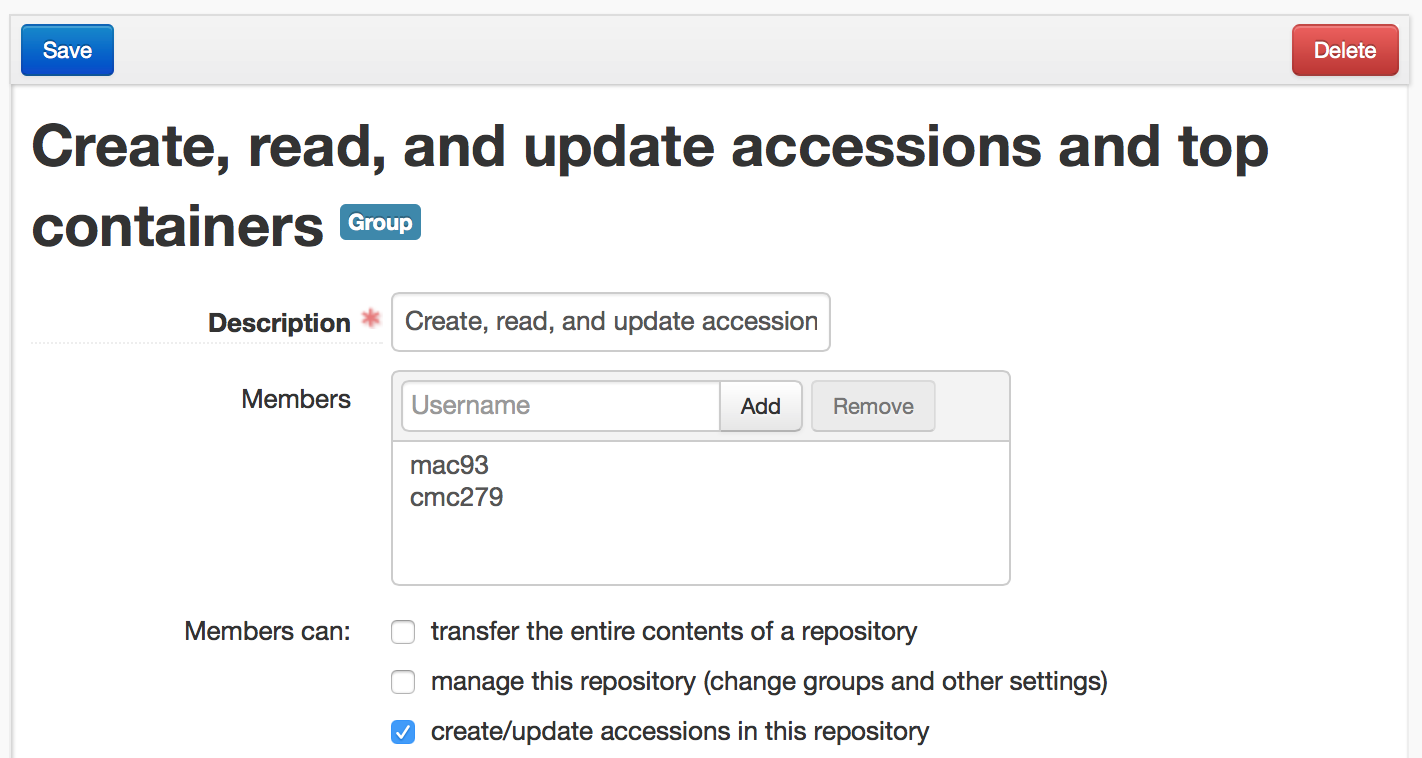Image resolution: width=1422 pixels, height=758 pixels.
Task: Click the blue Save button
Action: coord(67,50)
